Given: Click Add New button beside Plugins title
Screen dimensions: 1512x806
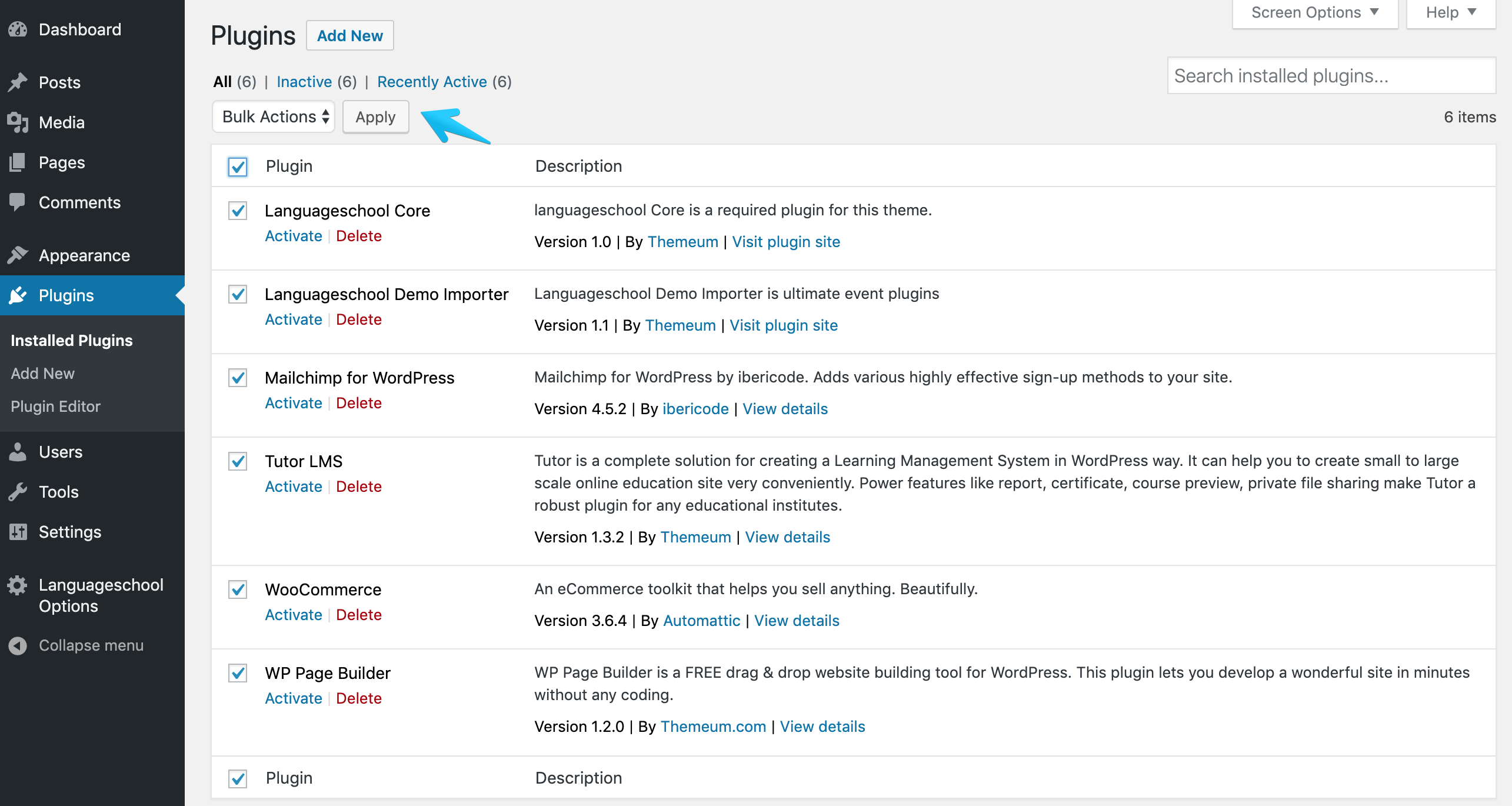Looking at the screenshot, I should pos(350,36).
